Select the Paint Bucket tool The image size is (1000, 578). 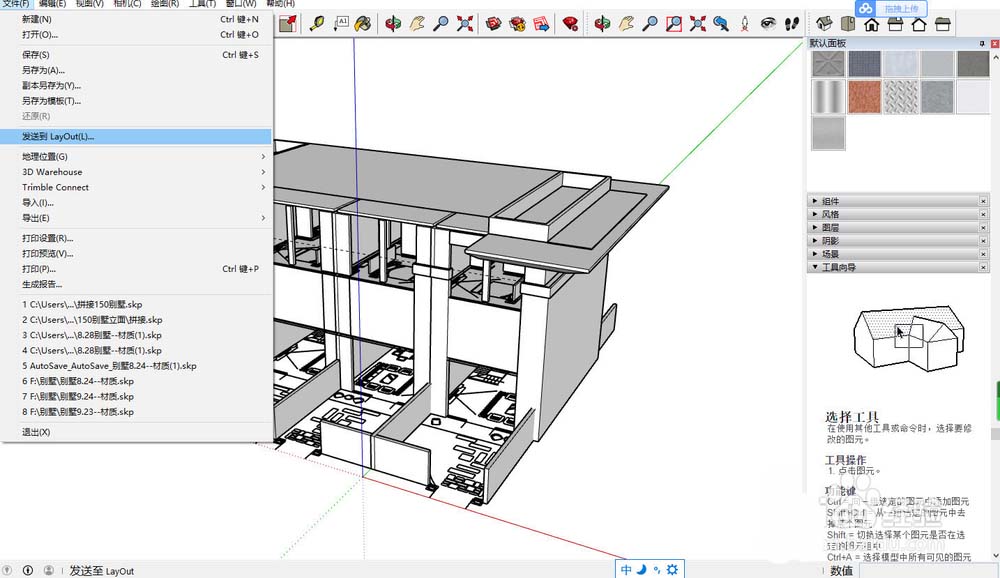click(x=364, y=22)
